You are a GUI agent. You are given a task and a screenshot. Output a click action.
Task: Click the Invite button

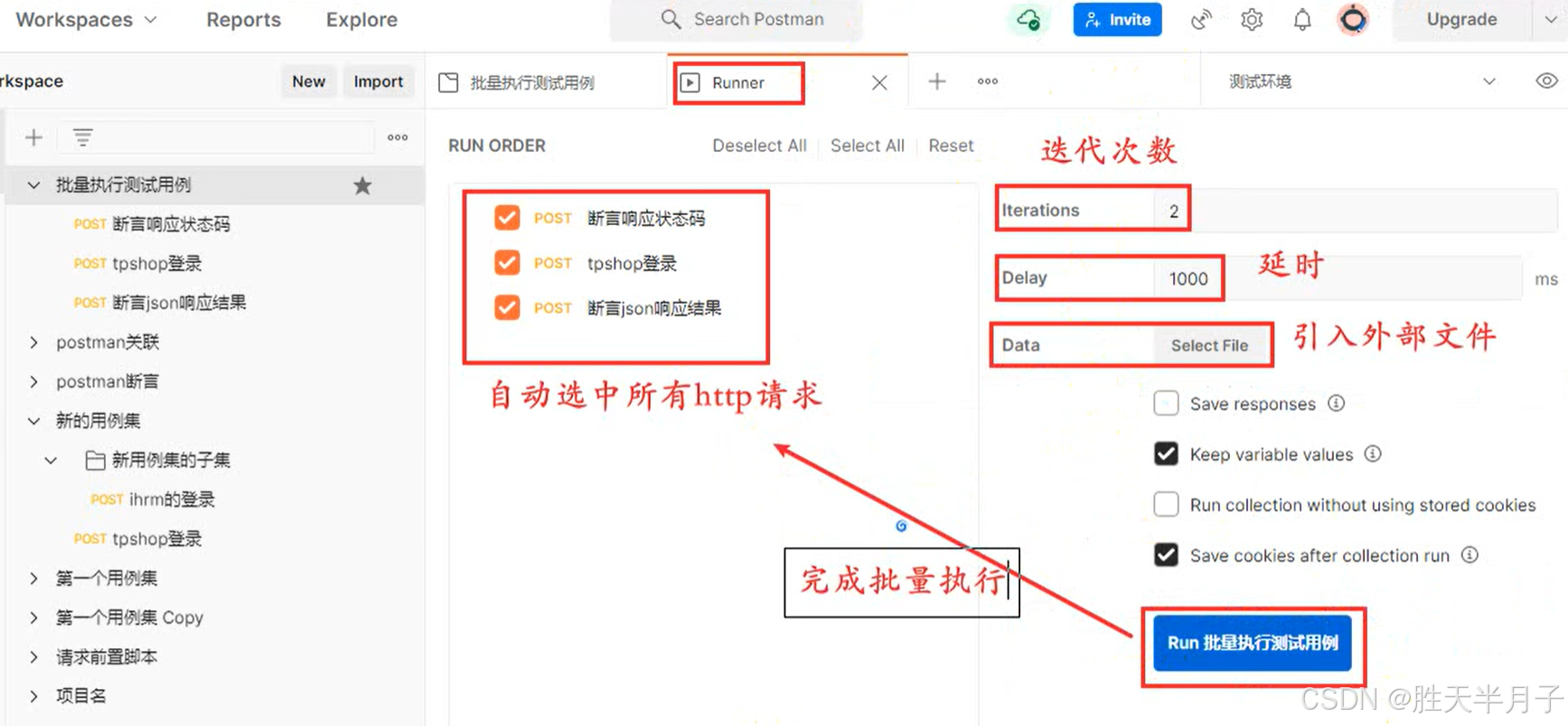pyautogui.click(x=1118, y=20)
